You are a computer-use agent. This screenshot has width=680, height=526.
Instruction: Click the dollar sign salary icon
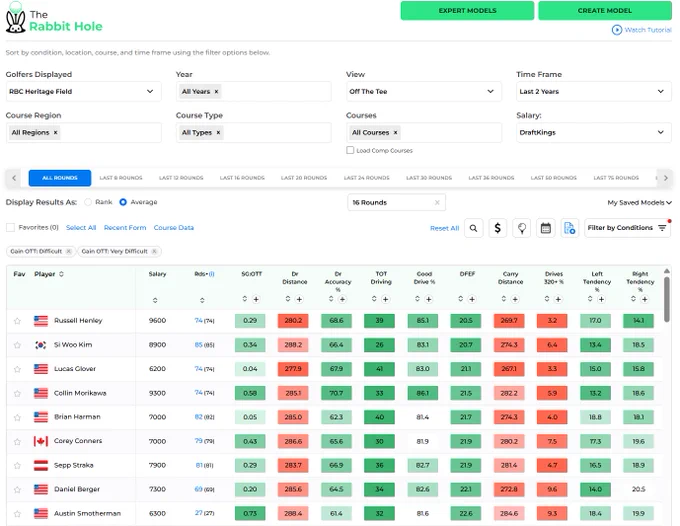497,228
